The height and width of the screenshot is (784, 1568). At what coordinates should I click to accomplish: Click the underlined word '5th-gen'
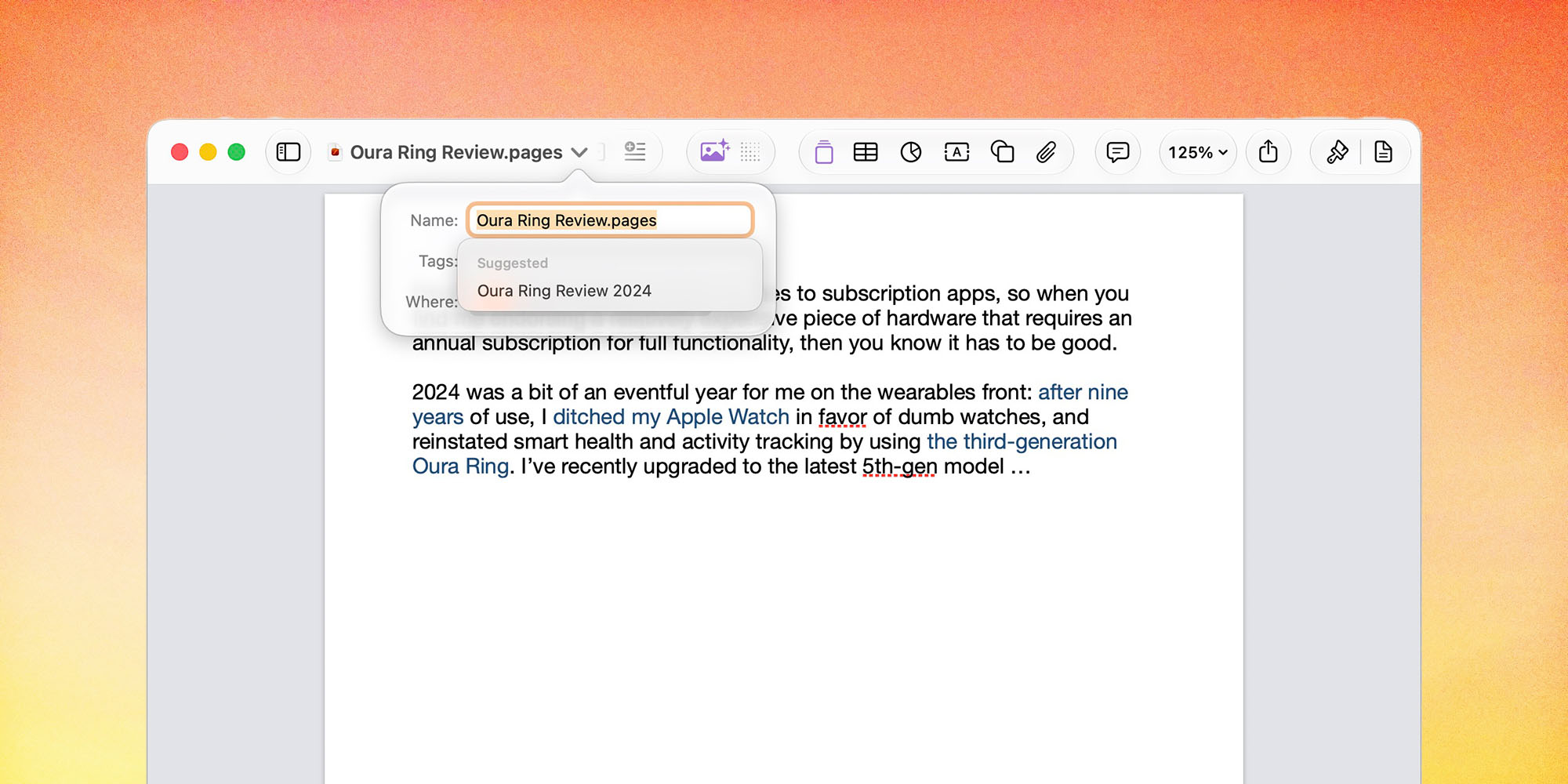tap(899, 466)
